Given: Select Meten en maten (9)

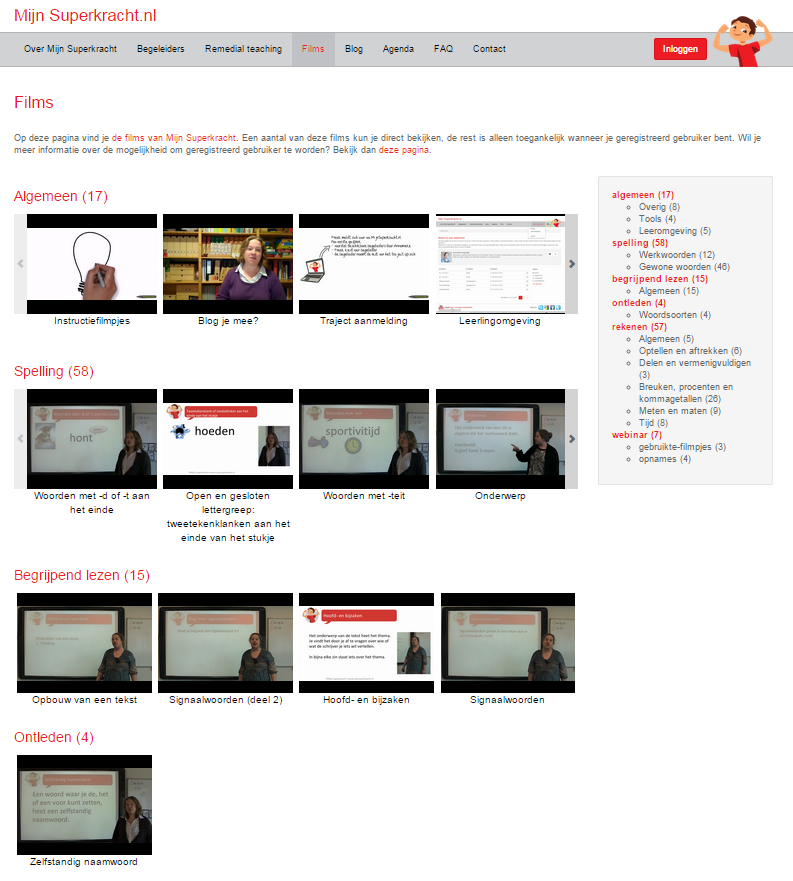Looking at the screenshot, I should (x=679, y=411).
